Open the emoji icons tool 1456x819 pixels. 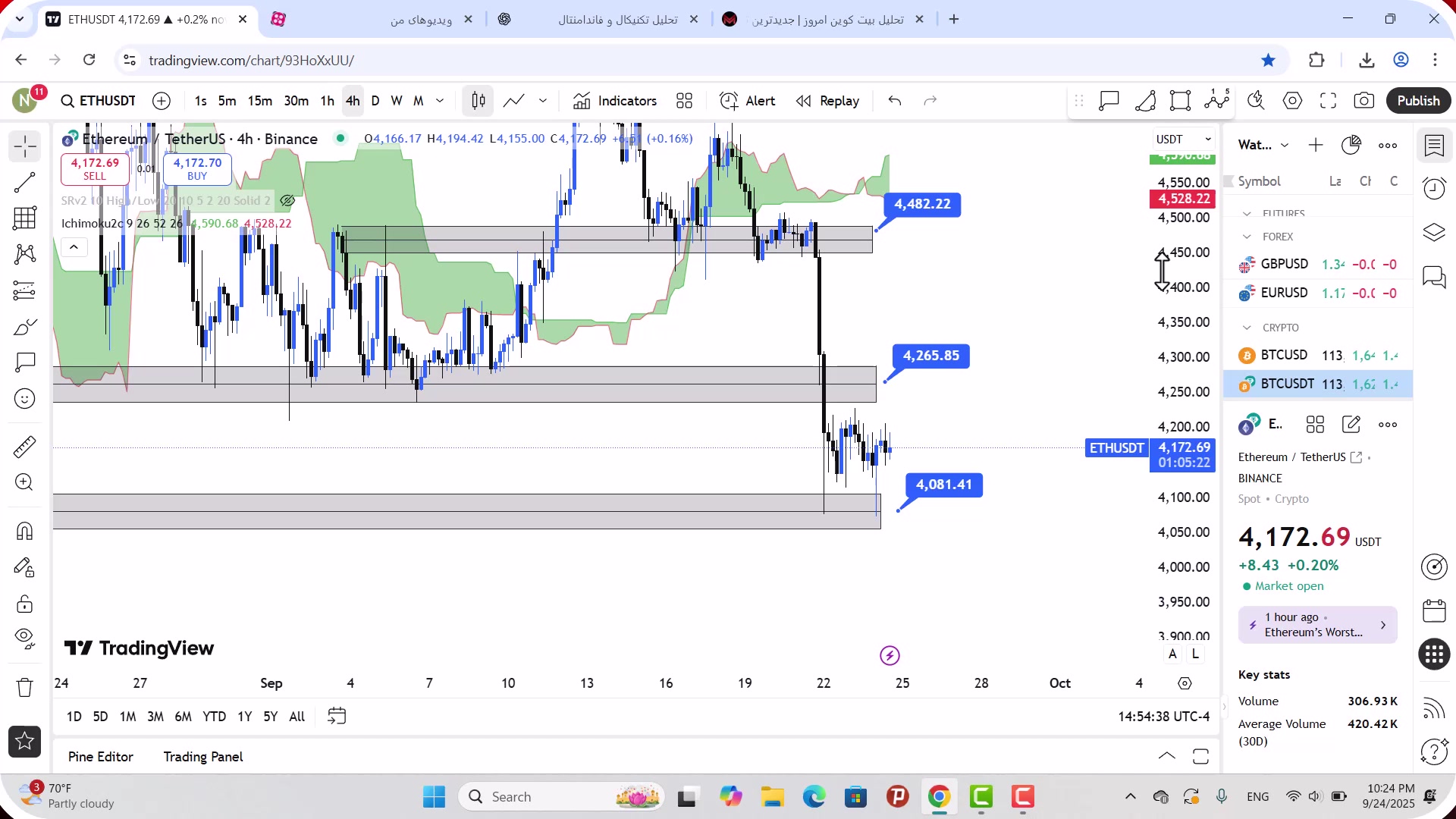tap(24, 399)
